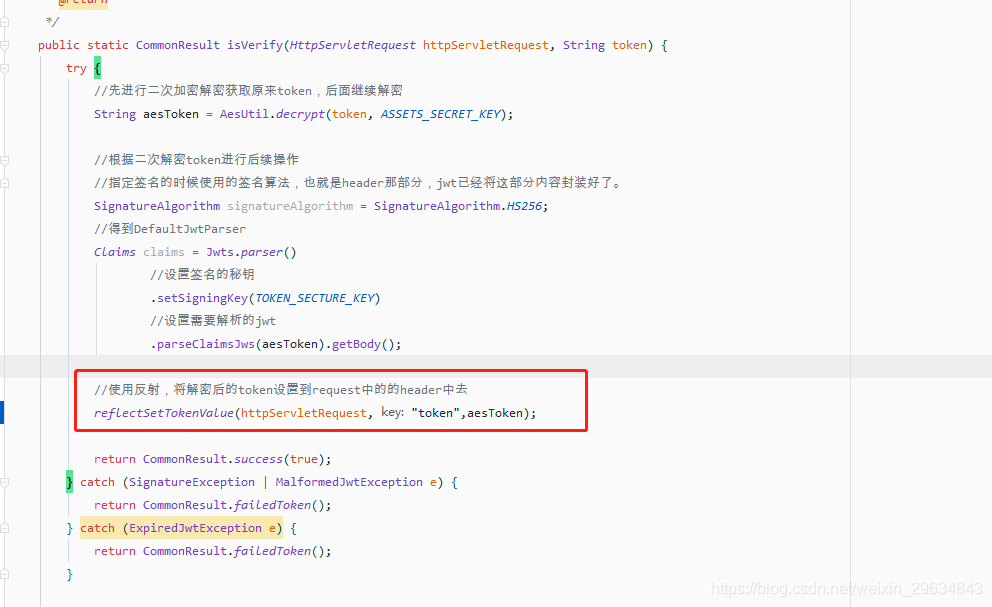Toggle fold marker beside the 指定签名 comment line
This screenshot has width=992, height=607.
(4, 183)
